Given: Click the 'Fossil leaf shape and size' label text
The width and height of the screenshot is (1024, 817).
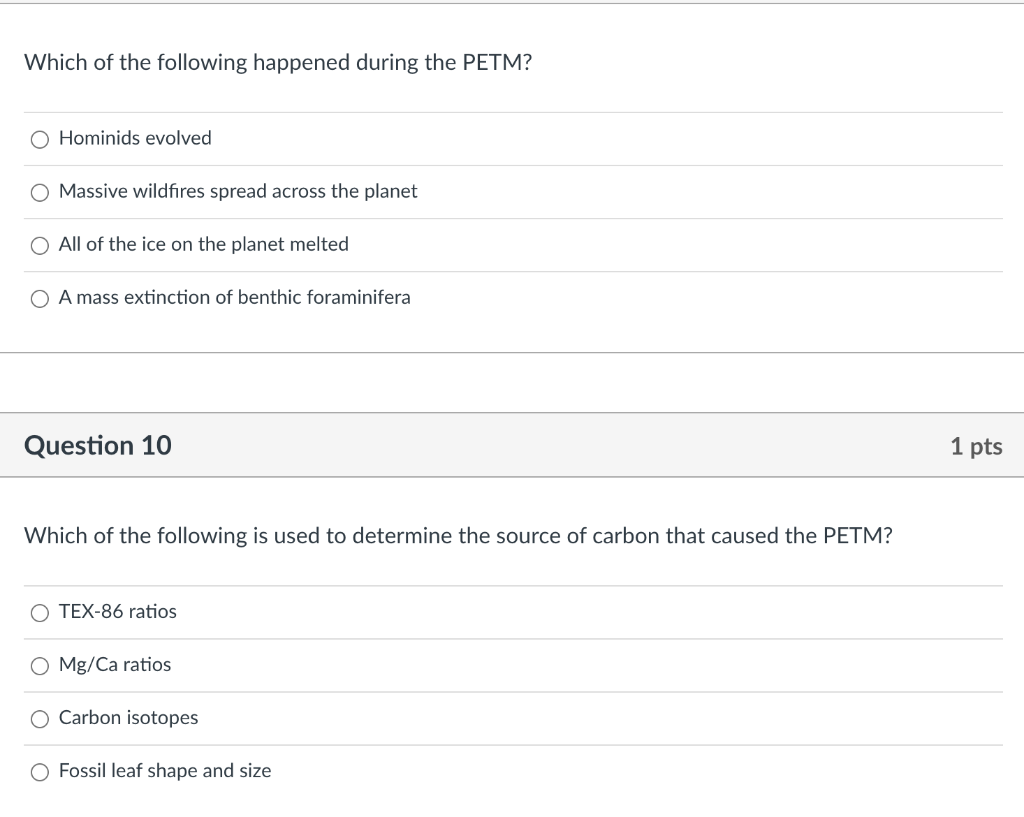Looking at the screenshot, I should (x=165, y=770).
